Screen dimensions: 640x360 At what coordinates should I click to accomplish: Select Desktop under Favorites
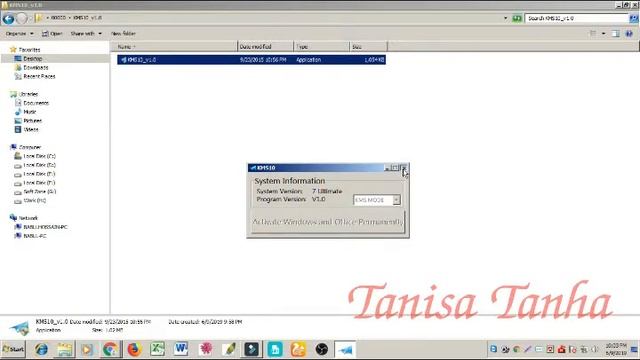(29, 59)
